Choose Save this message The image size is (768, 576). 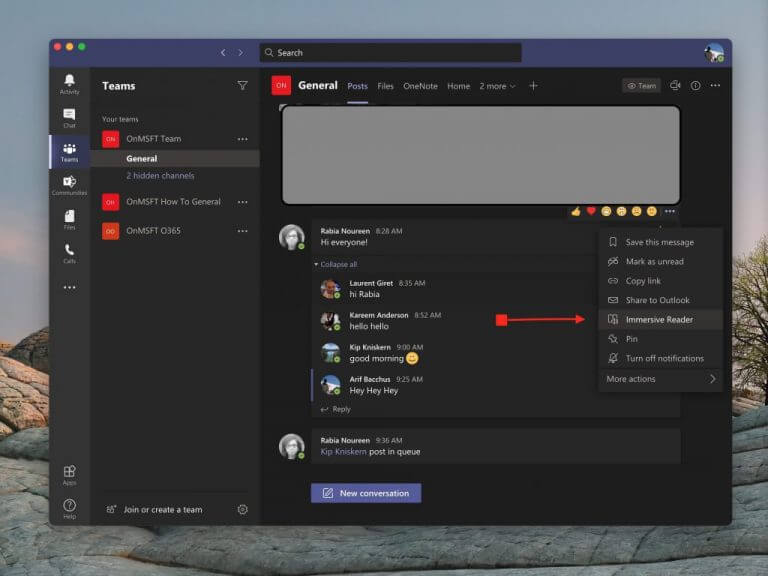(660, 242)
